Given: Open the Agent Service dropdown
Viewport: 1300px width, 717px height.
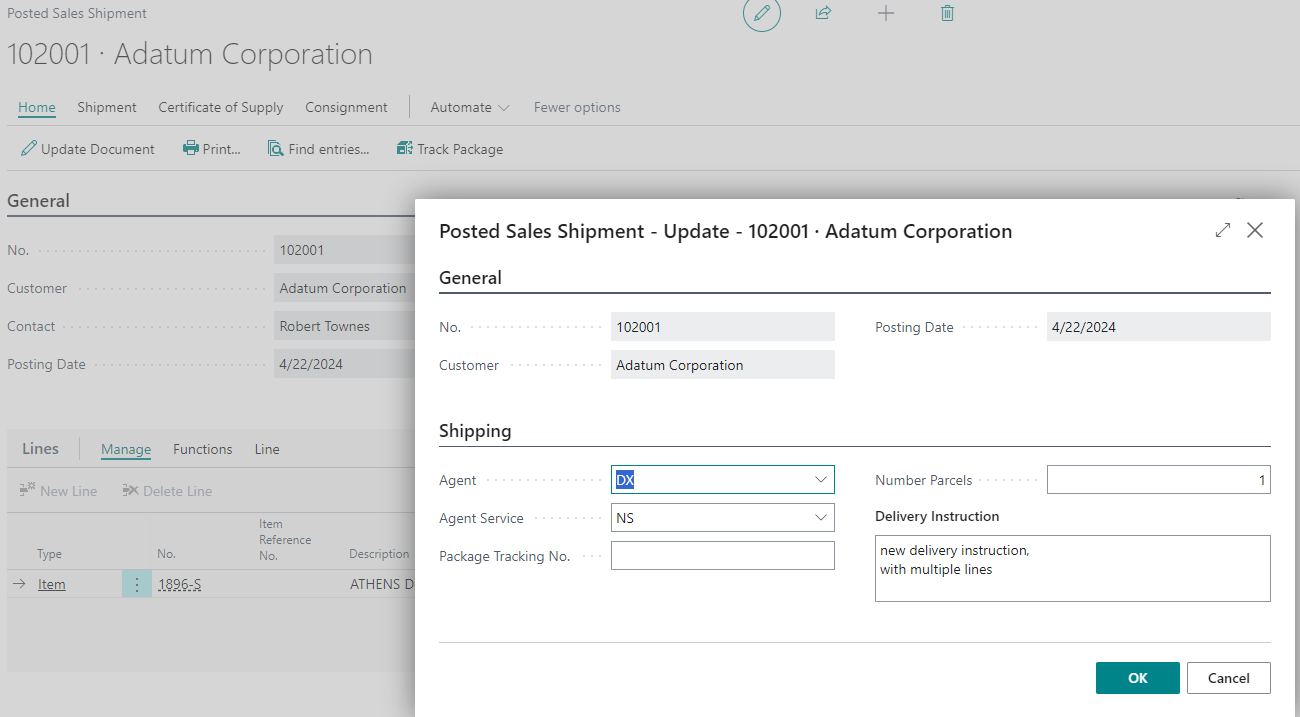Looking at the screenshot, I should tap(821, 518).
